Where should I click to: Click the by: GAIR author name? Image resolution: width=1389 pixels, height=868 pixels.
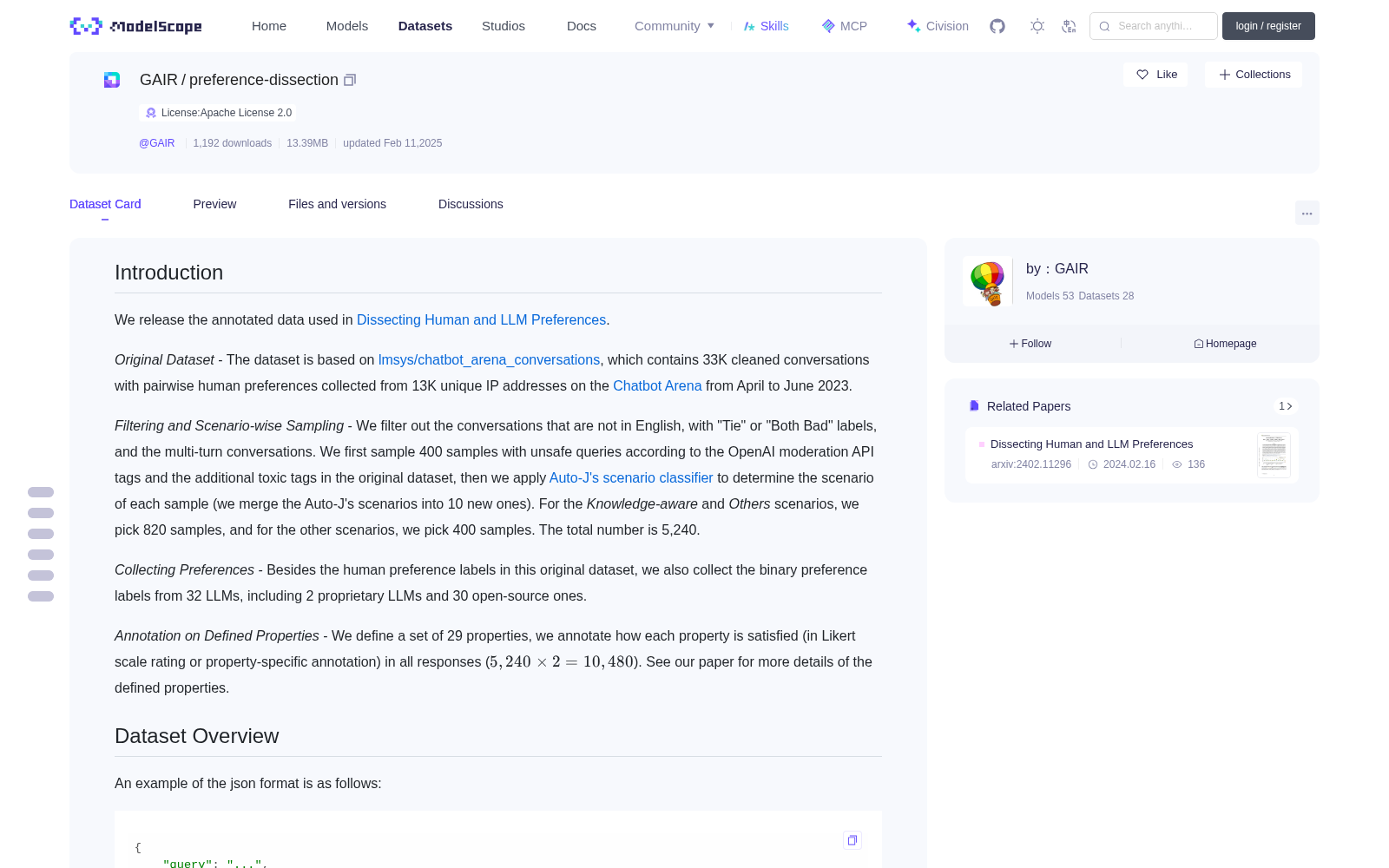(x=1057, y=269)
